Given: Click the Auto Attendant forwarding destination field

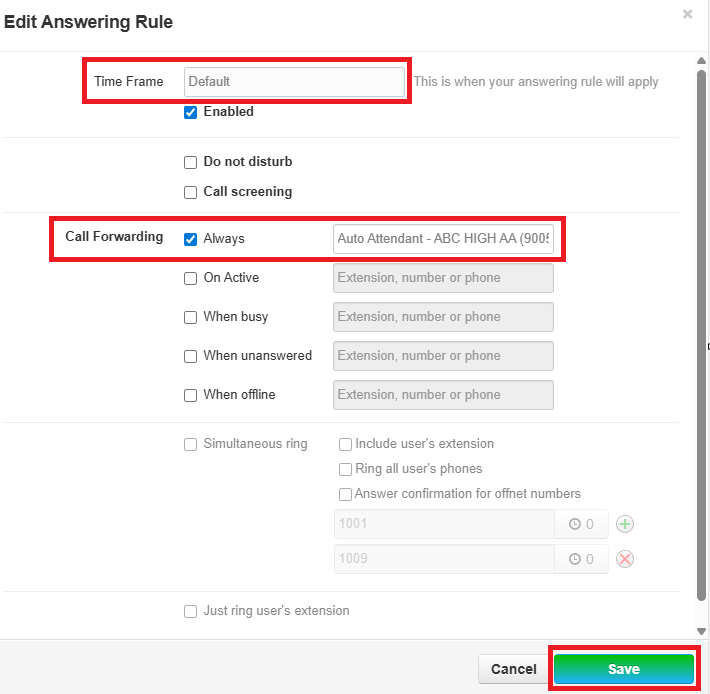Looking at the screenshot, I should pyautogui.click(x=443, y=239).
